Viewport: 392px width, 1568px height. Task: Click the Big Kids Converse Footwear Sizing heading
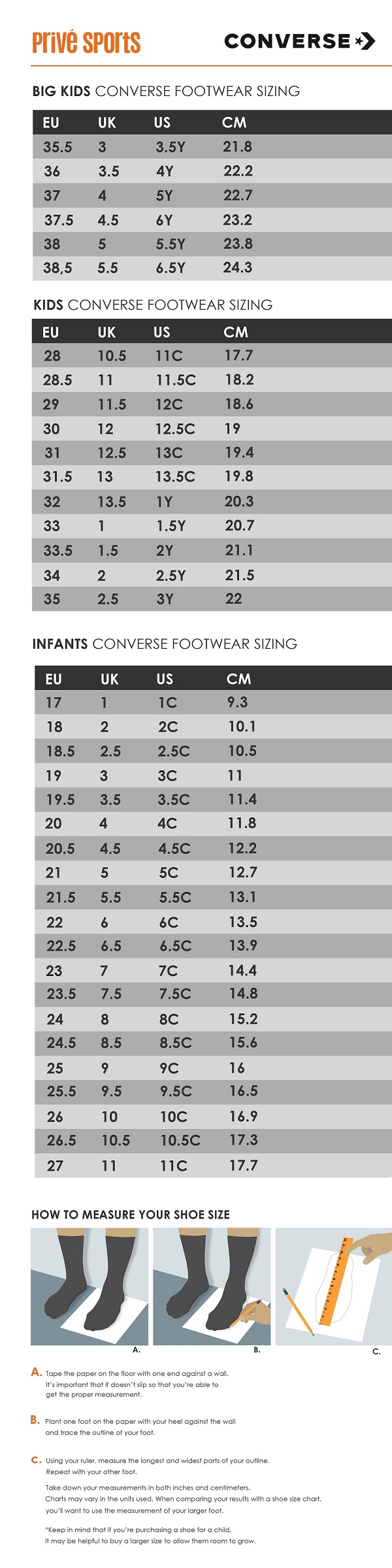point(166,91)
